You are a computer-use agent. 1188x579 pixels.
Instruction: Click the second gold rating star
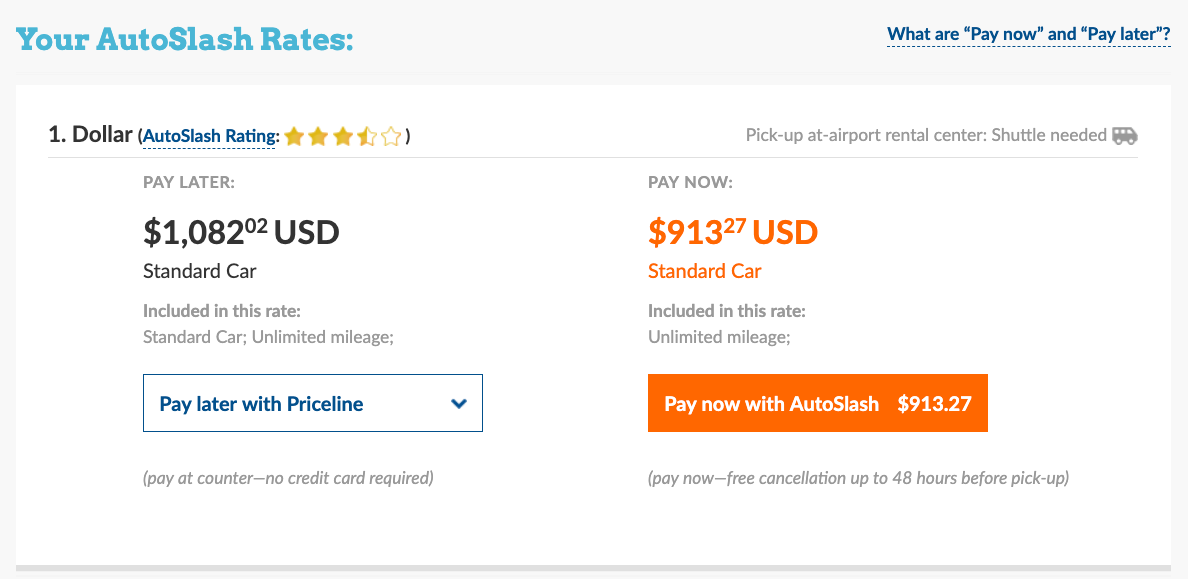point(318,136)
